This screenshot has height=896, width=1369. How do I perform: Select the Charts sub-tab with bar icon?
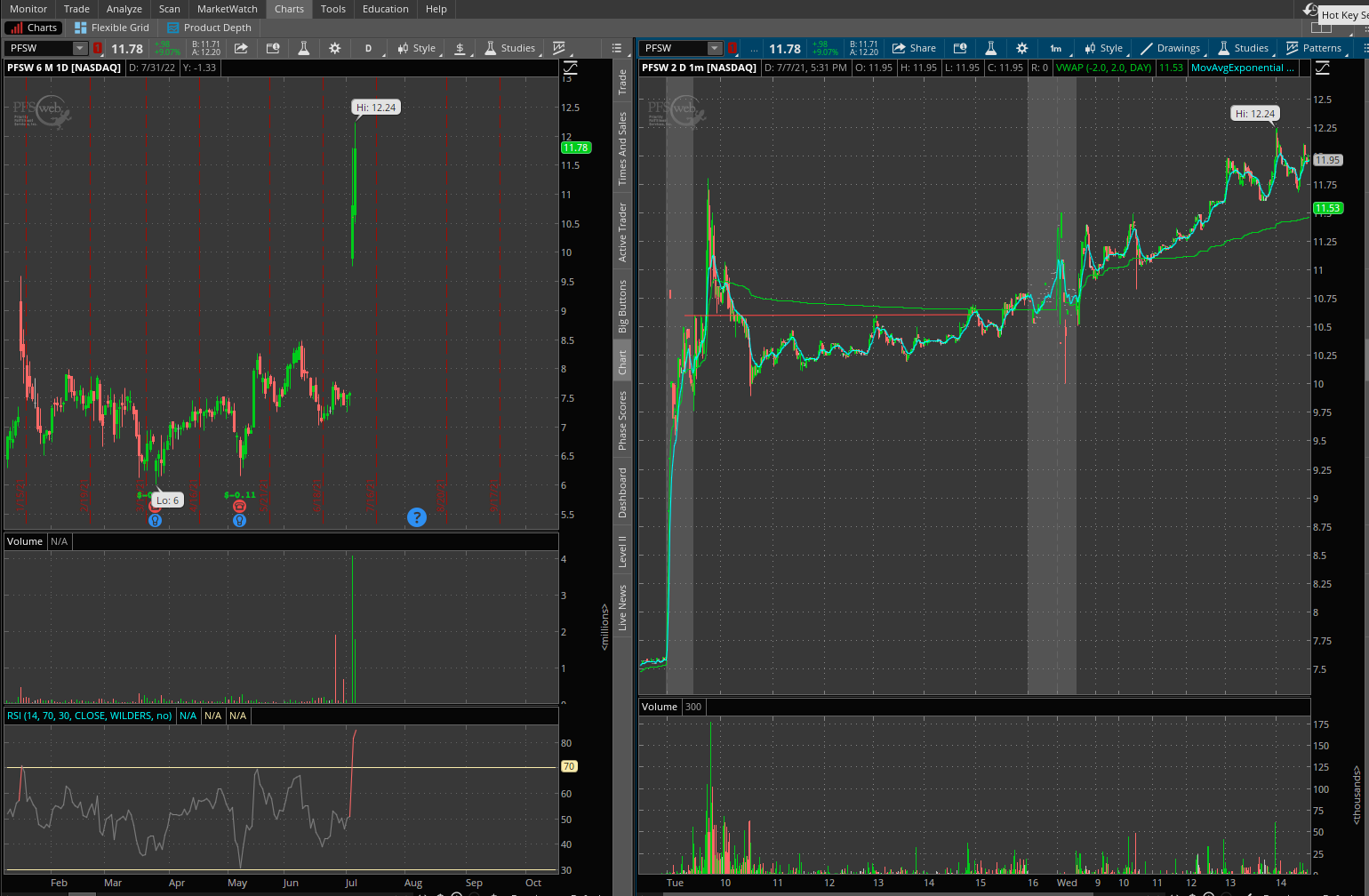34,28
